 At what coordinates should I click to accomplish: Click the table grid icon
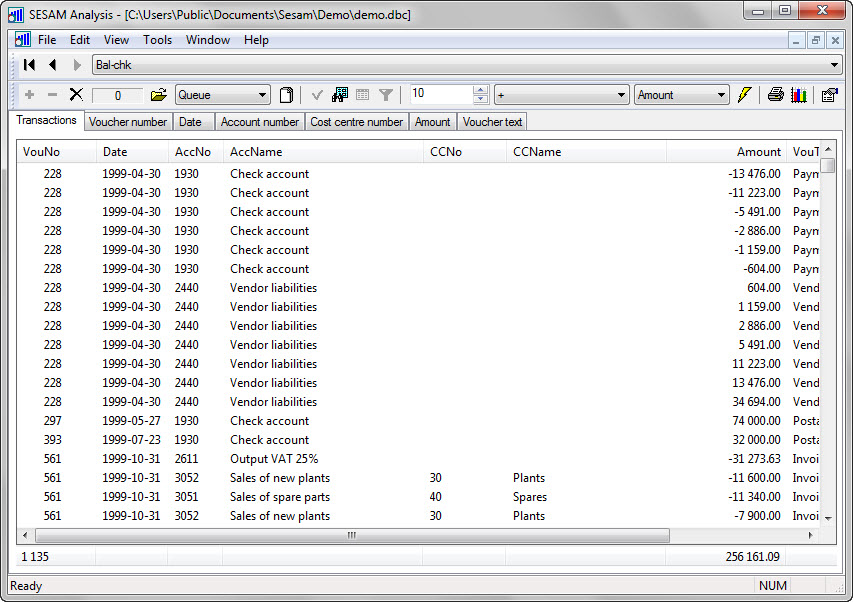[362, 95]
